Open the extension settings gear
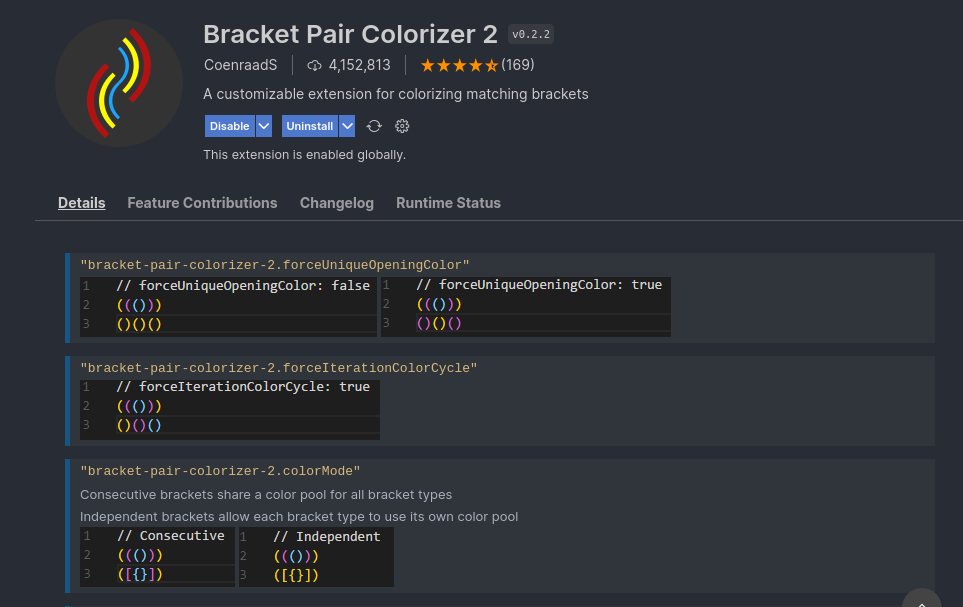This screenshot has height=607, width=963. coord(402,126)
